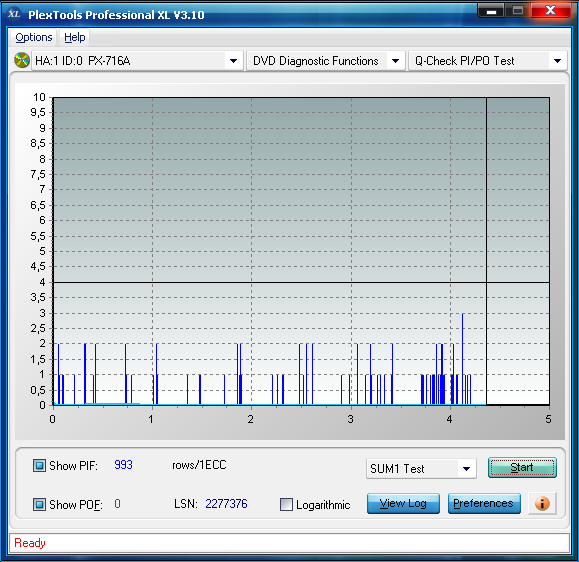Image resolution: width=579 pixels, height=562 pixels.
Task: Click the rows/1ECC label
Action: [x=199, y=465]
